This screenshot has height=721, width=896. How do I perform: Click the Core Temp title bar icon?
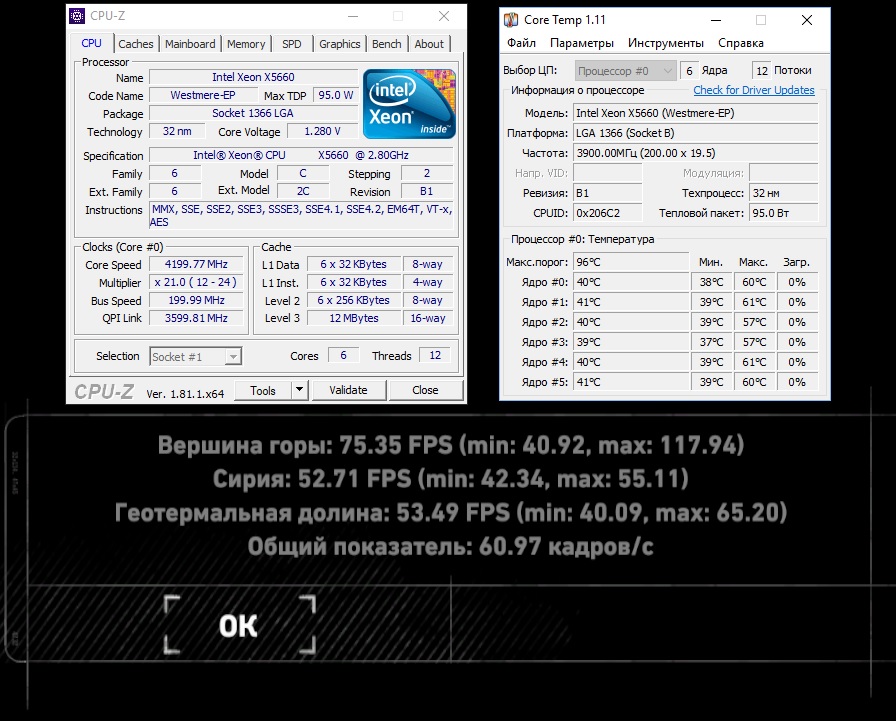(511, 20)
